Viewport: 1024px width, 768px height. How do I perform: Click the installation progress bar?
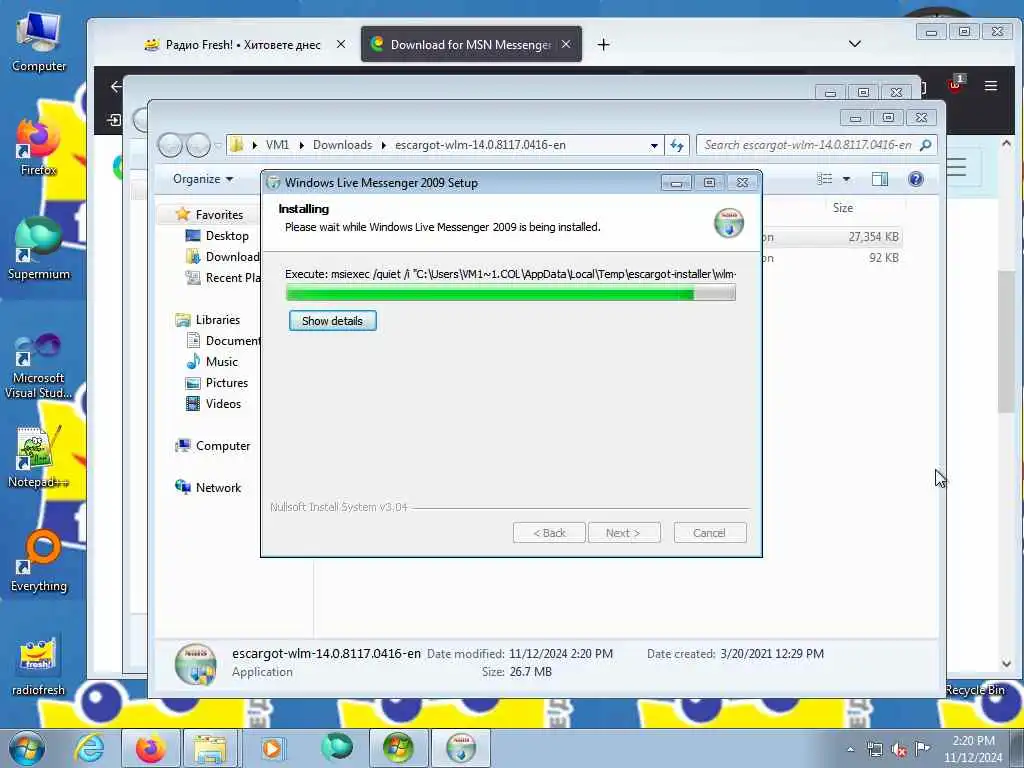pos(511,293)
